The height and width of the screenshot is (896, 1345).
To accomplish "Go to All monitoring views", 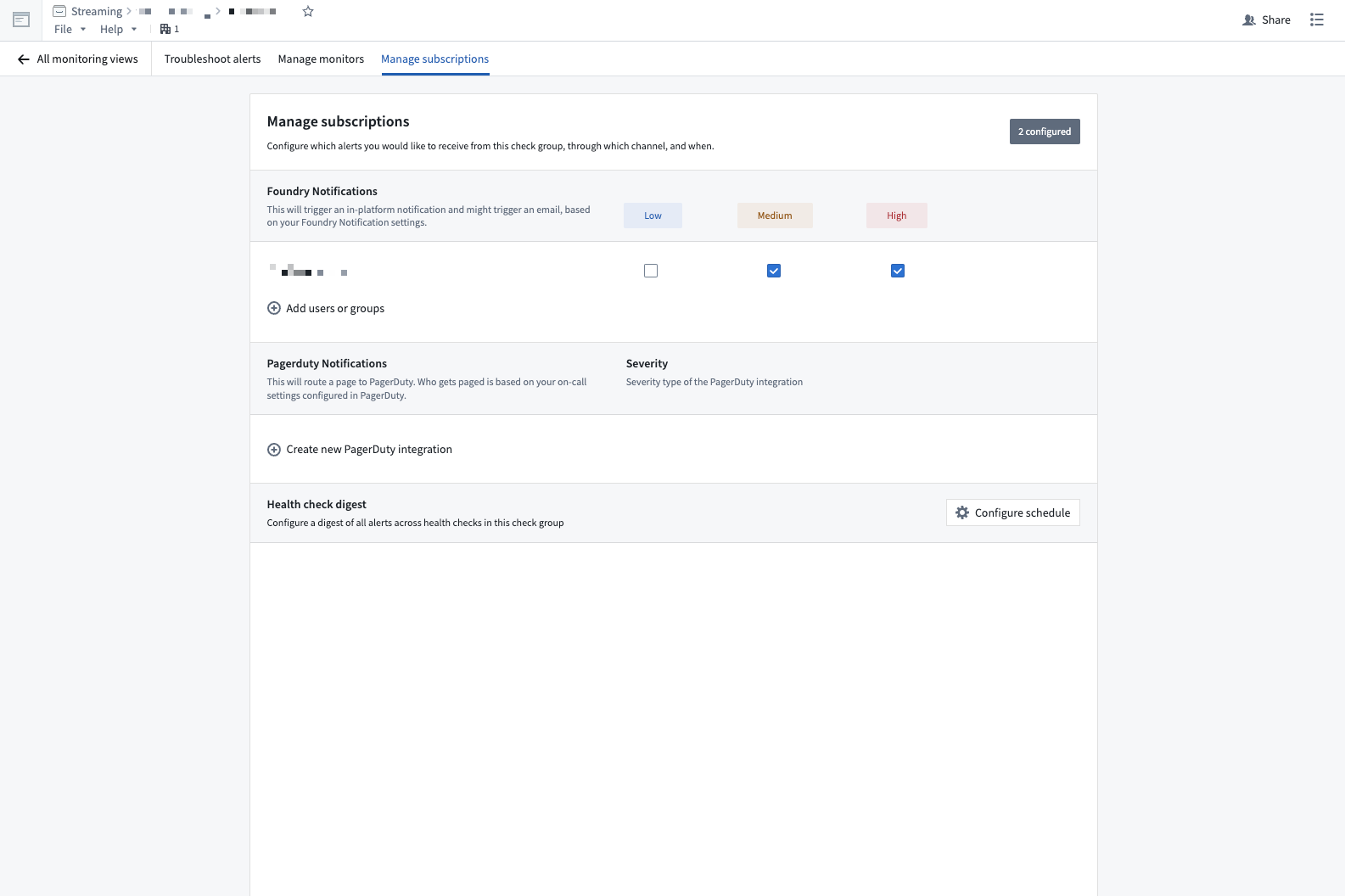I will click(77, 59).
